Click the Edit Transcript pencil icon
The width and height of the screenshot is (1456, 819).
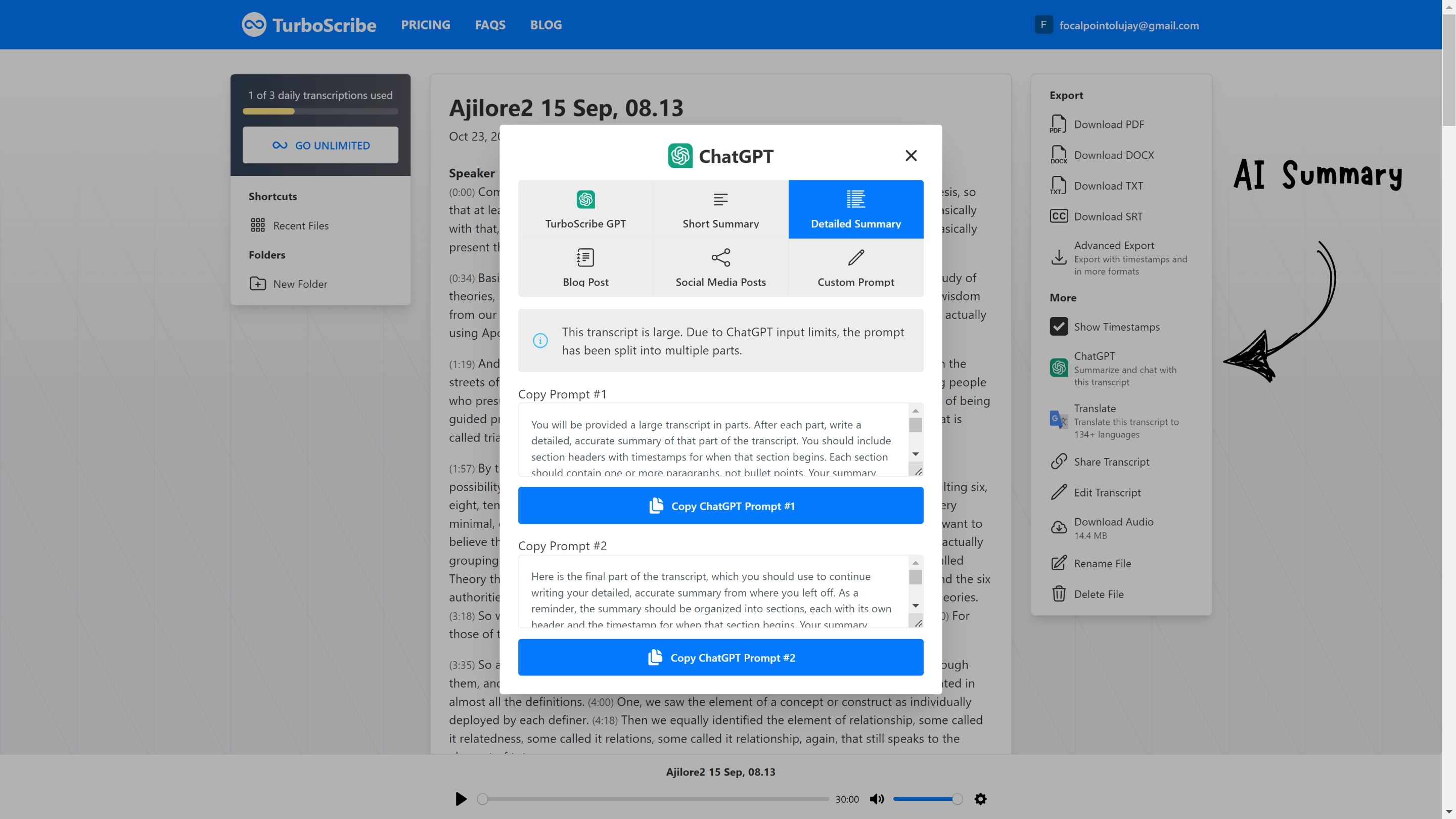coord(1058,492)
